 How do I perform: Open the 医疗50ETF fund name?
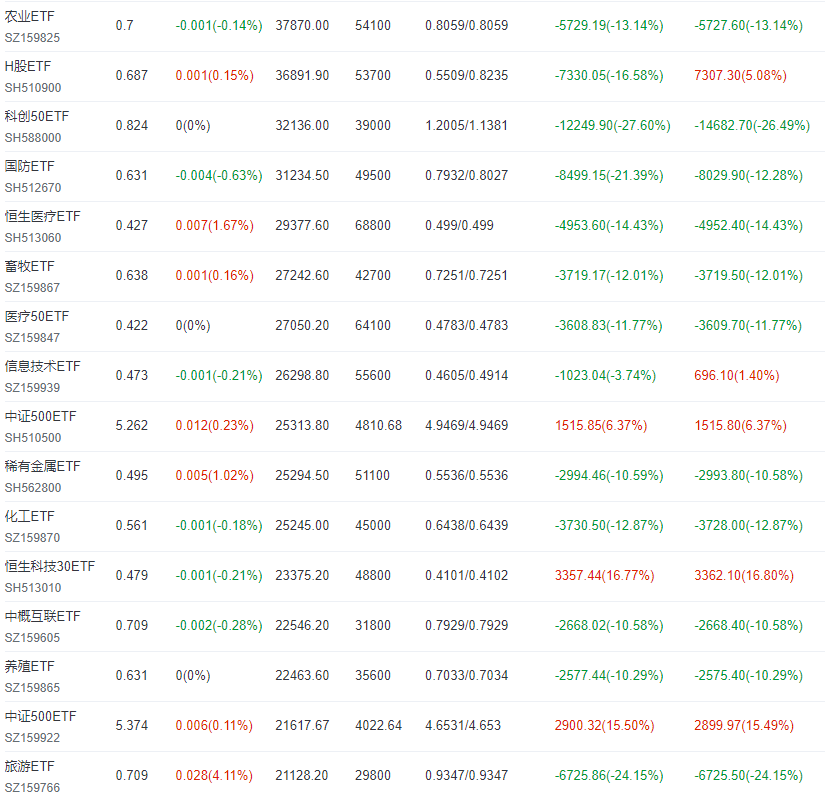point(37,316)
